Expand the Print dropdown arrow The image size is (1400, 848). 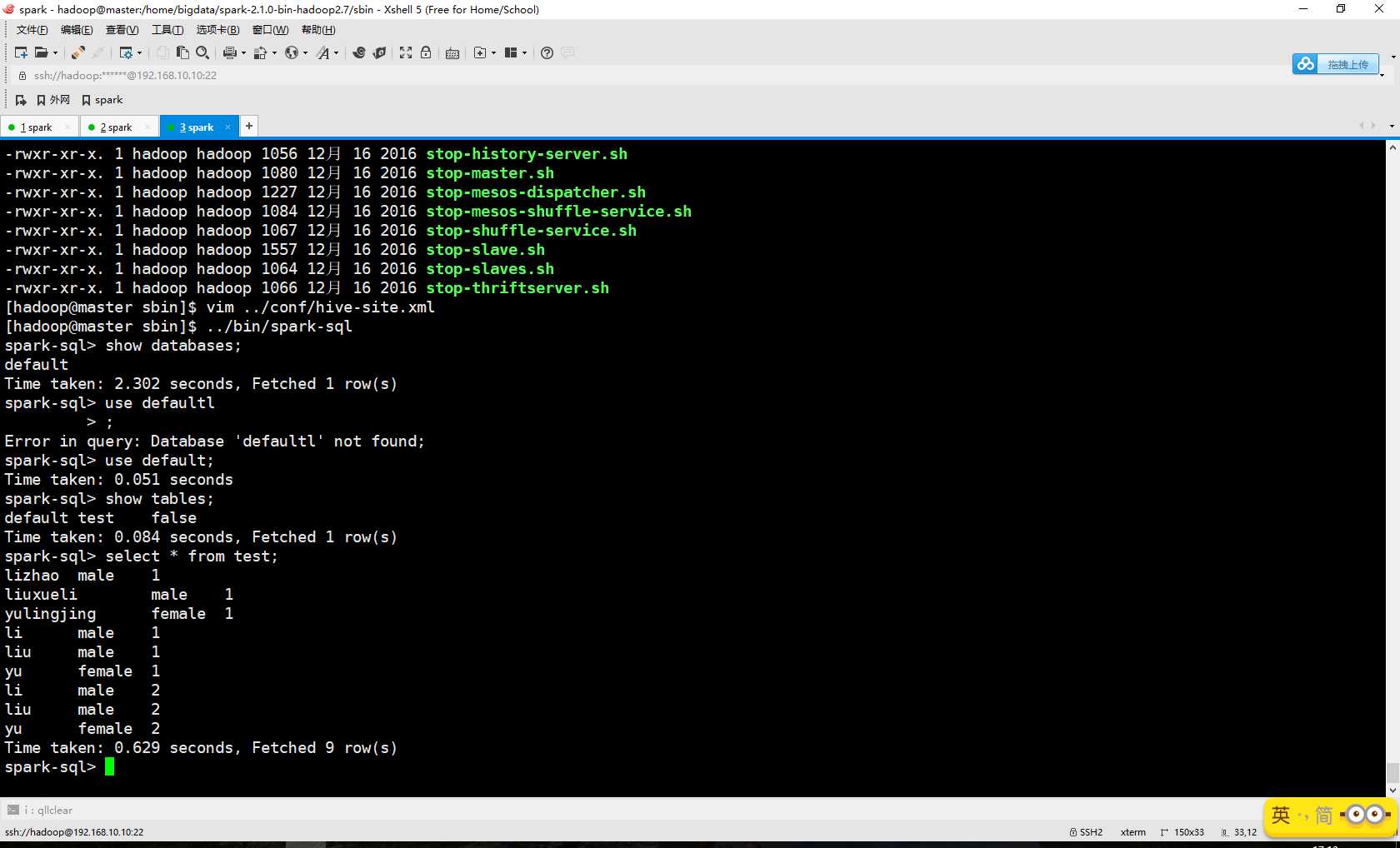[243, 52]
